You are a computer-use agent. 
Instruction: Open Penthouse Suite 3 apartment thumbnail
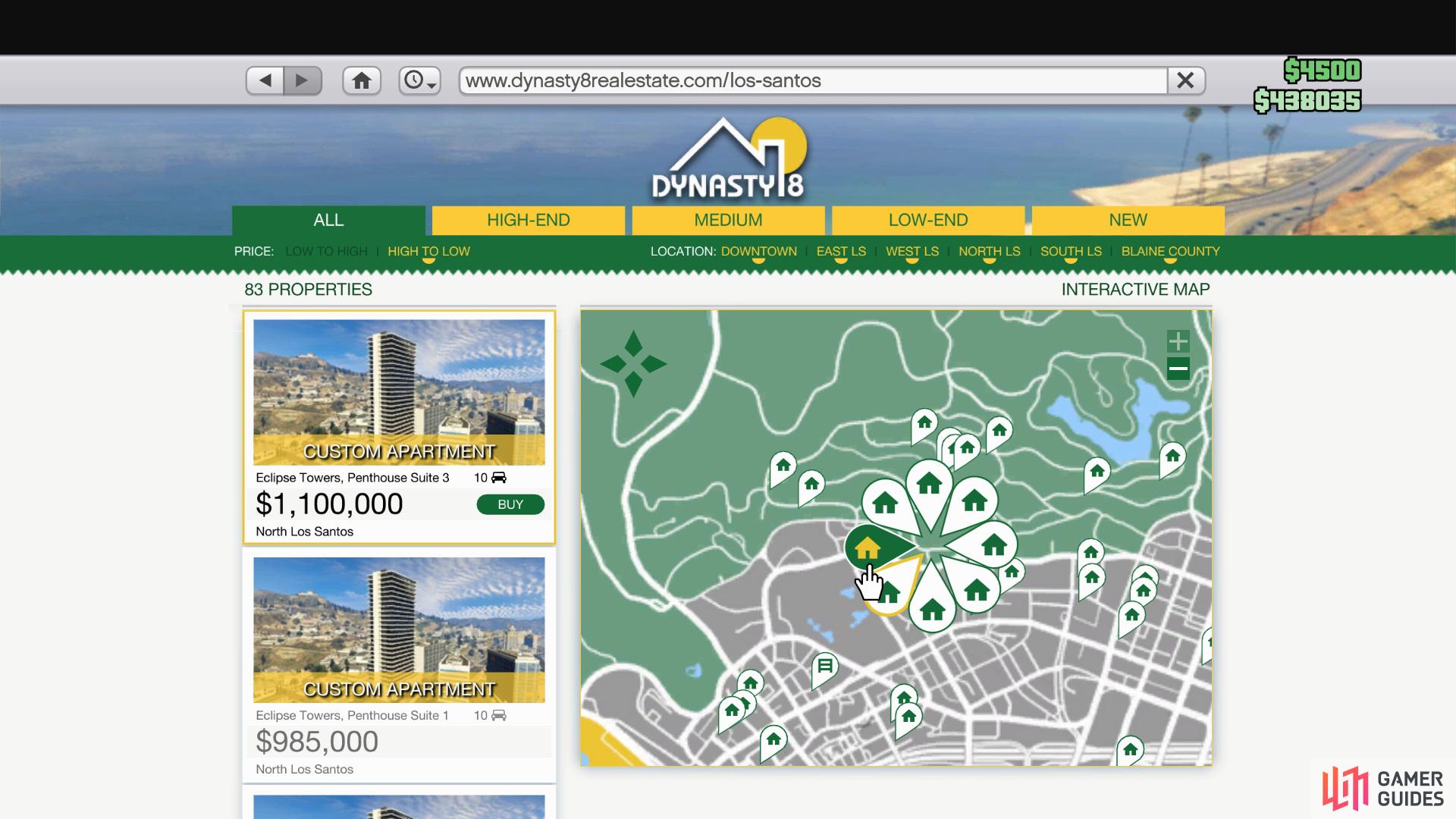point(399,392)
